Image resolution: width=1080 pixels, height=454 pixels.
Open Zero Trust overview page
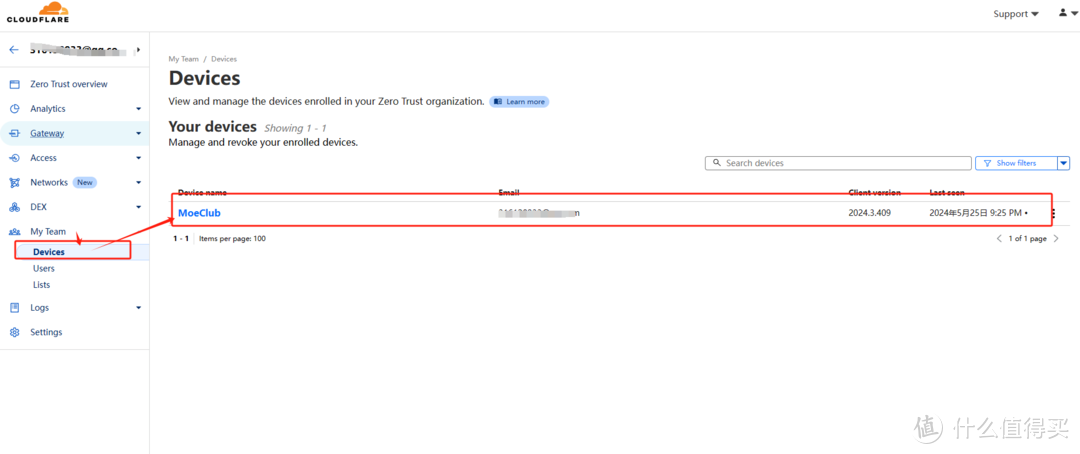pos(69,84)
